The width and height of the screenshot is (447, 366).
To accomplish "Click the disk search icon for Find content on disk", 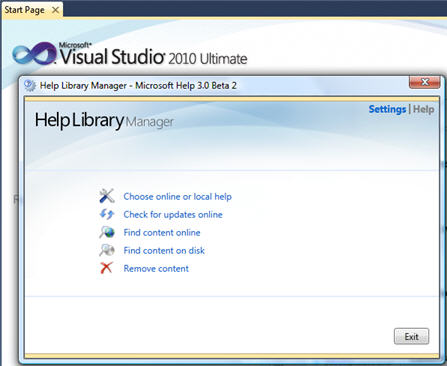I will [107, 250].
